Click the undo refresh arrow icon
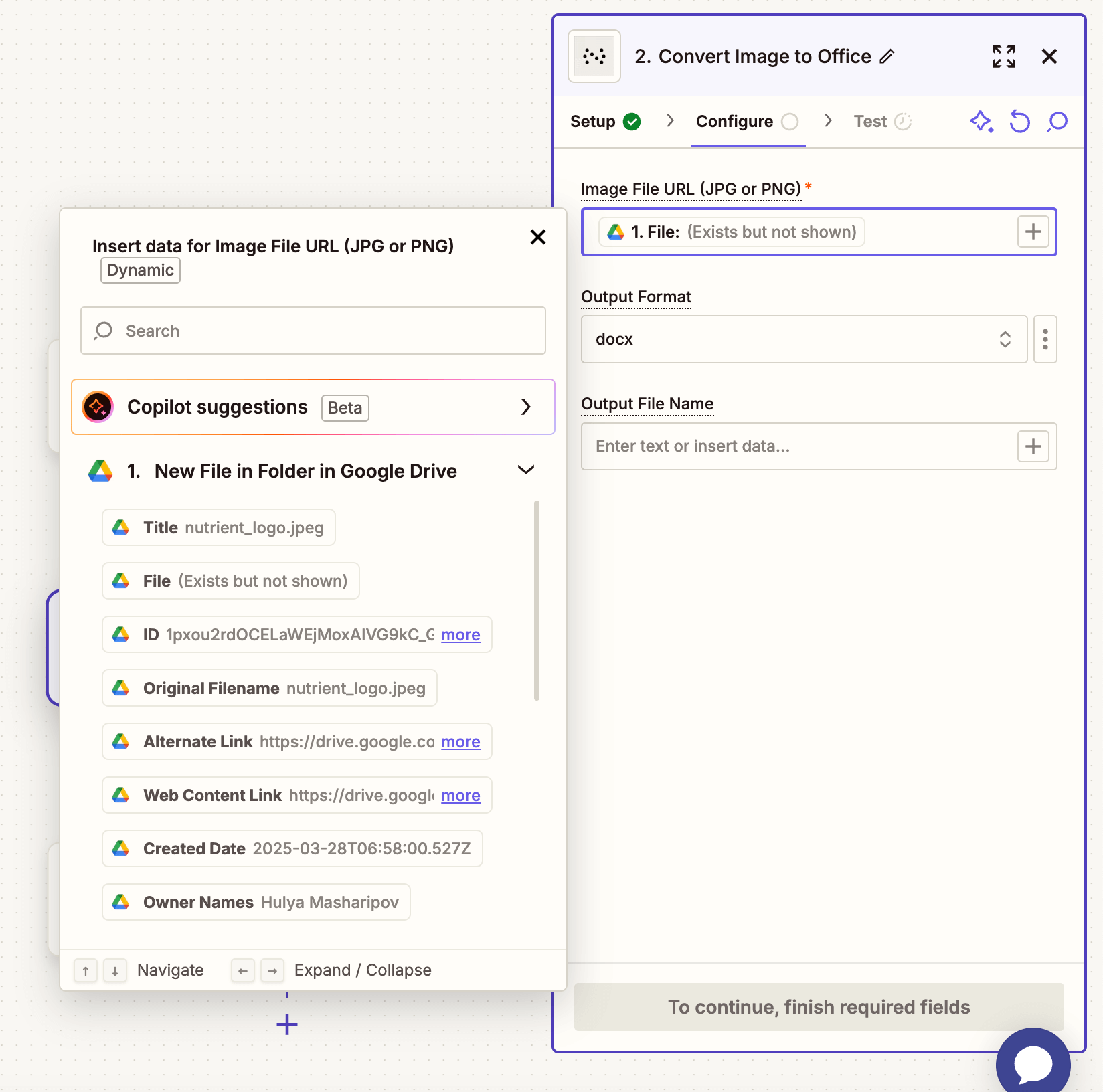The width and height of the screenshot is (1103, 1092). (x=1019, y=122)
